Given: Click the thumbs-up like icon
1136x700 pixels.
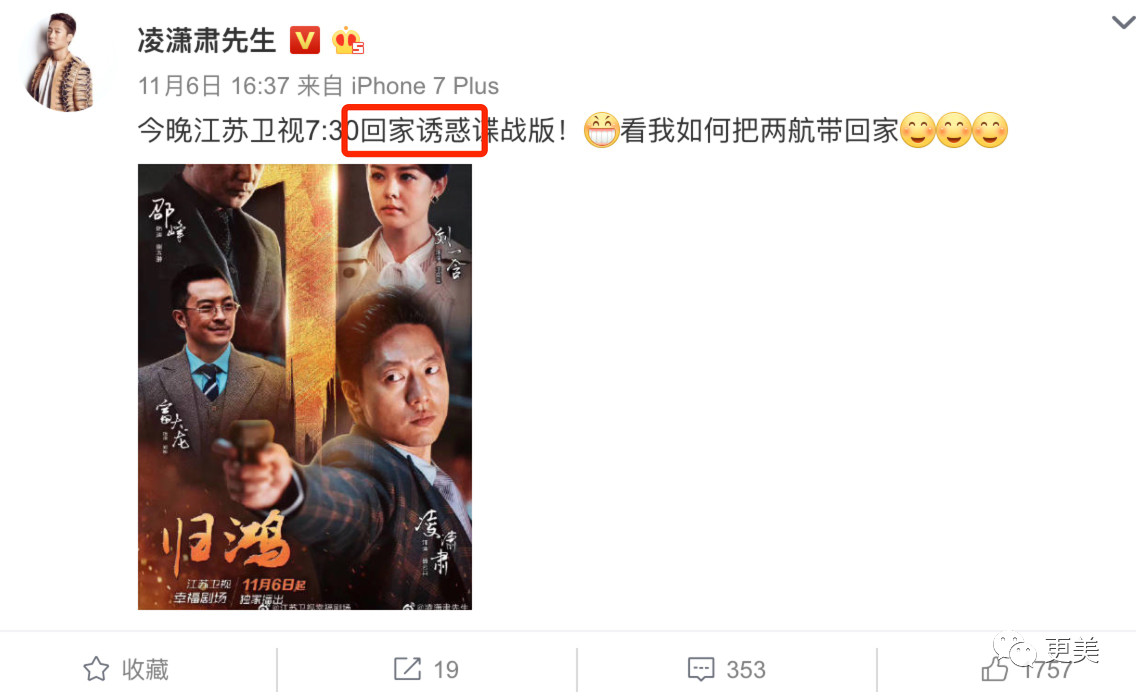Looking at the screenshot, I should pos(995,668).
